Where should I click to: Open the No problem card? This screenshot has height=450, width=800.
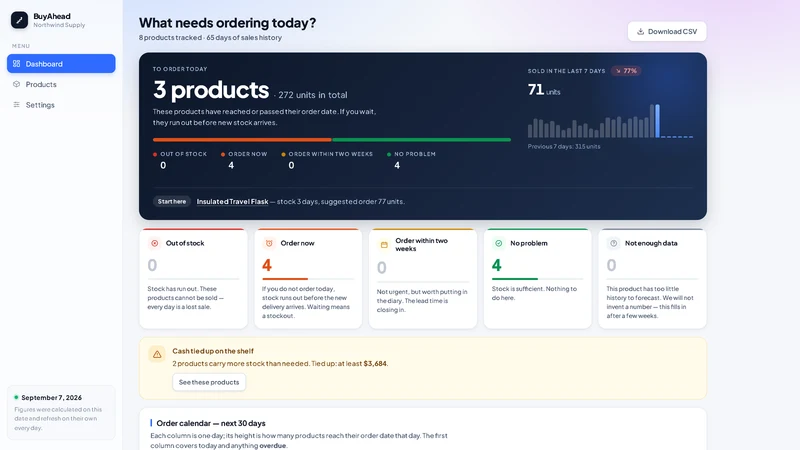(x=538, y=278)
